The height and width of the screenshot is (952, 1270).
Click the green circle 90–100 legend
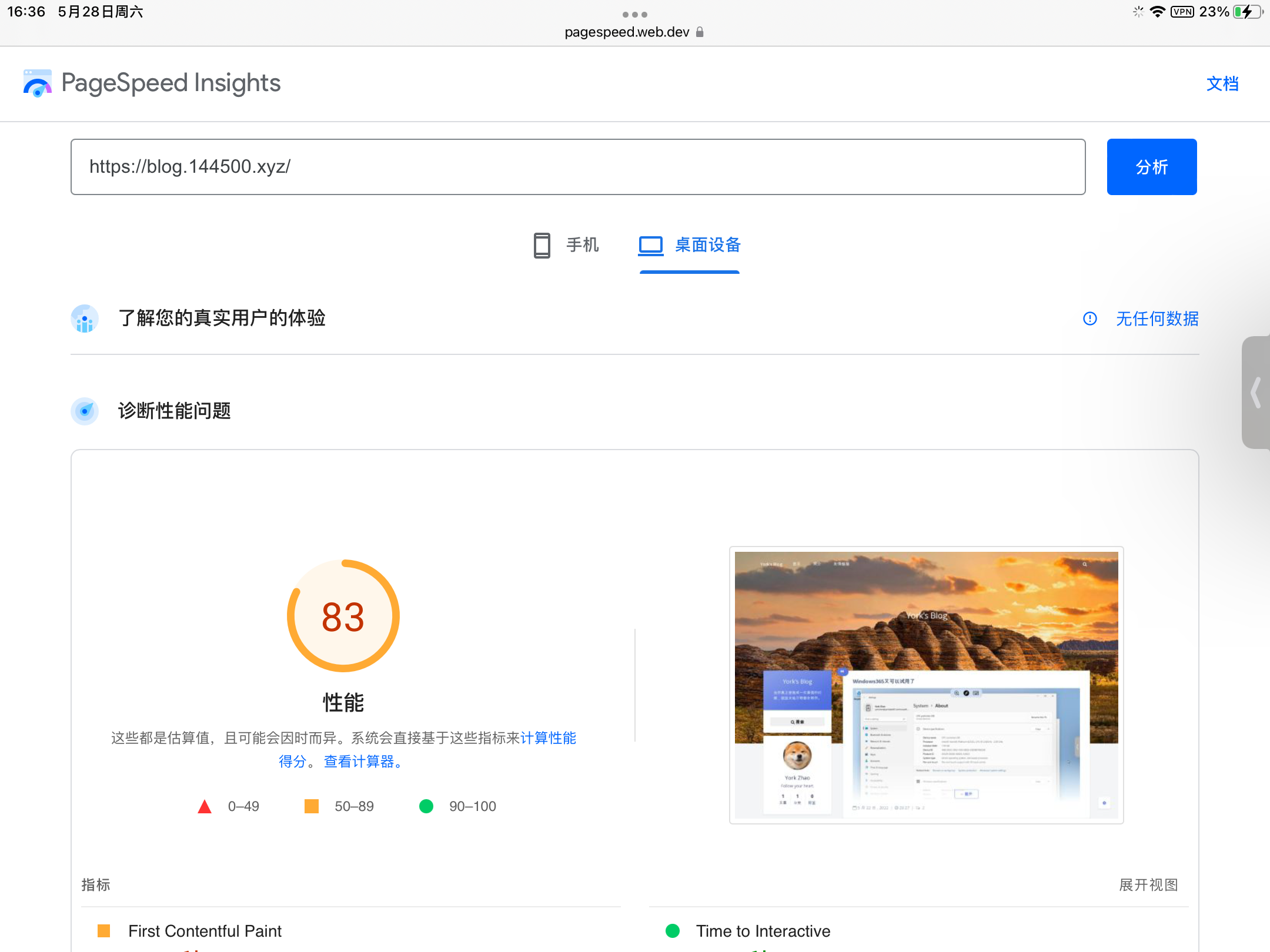tap(457, 806)
